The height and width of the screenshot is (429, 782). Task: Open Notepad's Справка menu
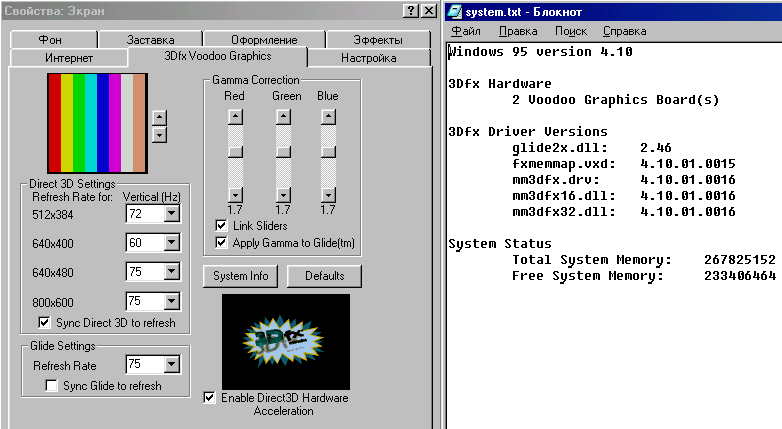(624, 31)
